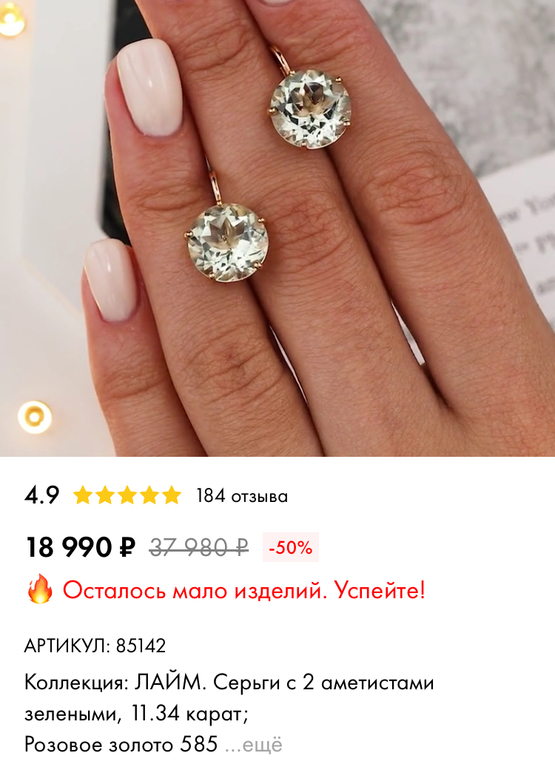555x770 pixels.
Task: Select the third rating star
Action: [127, 495]
